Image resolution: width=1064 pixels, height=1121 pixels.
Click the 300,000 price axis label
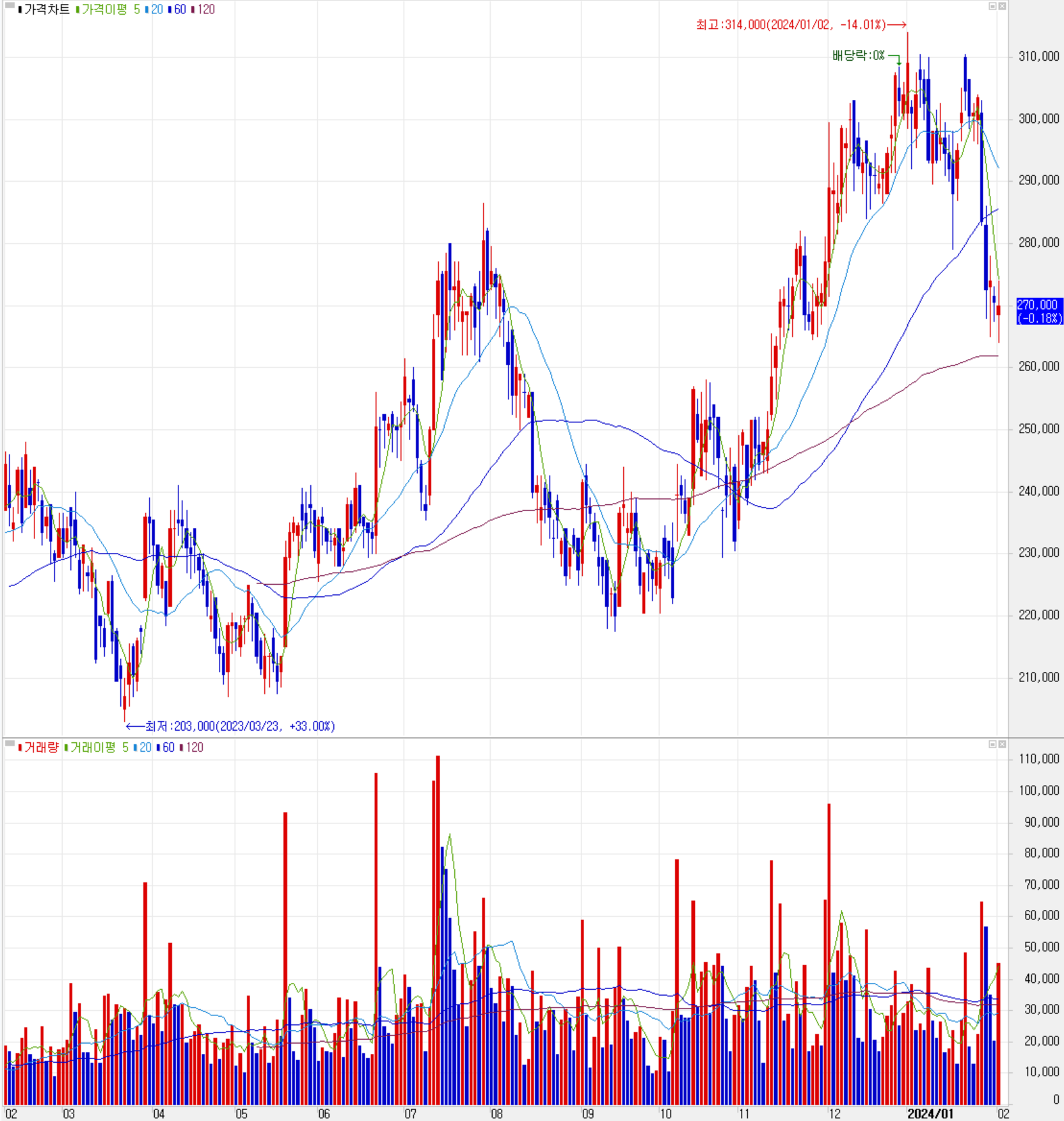pos(1039,118)
